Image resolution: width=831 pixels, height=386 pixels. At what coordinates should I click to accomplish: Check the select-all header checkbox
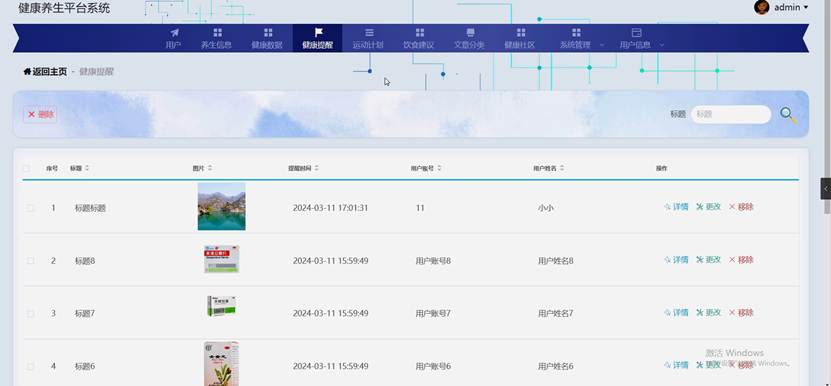pos(26,169)
